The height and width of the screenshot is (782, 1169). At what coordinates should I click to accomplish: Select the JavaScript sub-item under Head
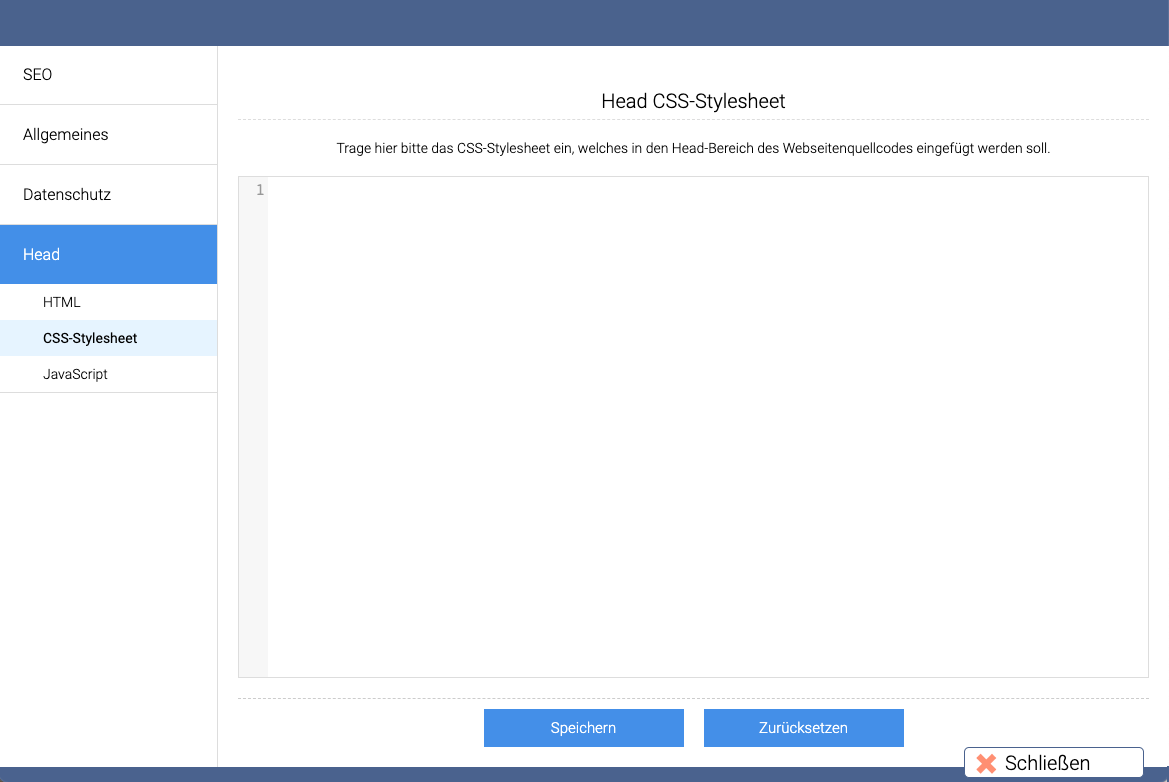point(108,373)
